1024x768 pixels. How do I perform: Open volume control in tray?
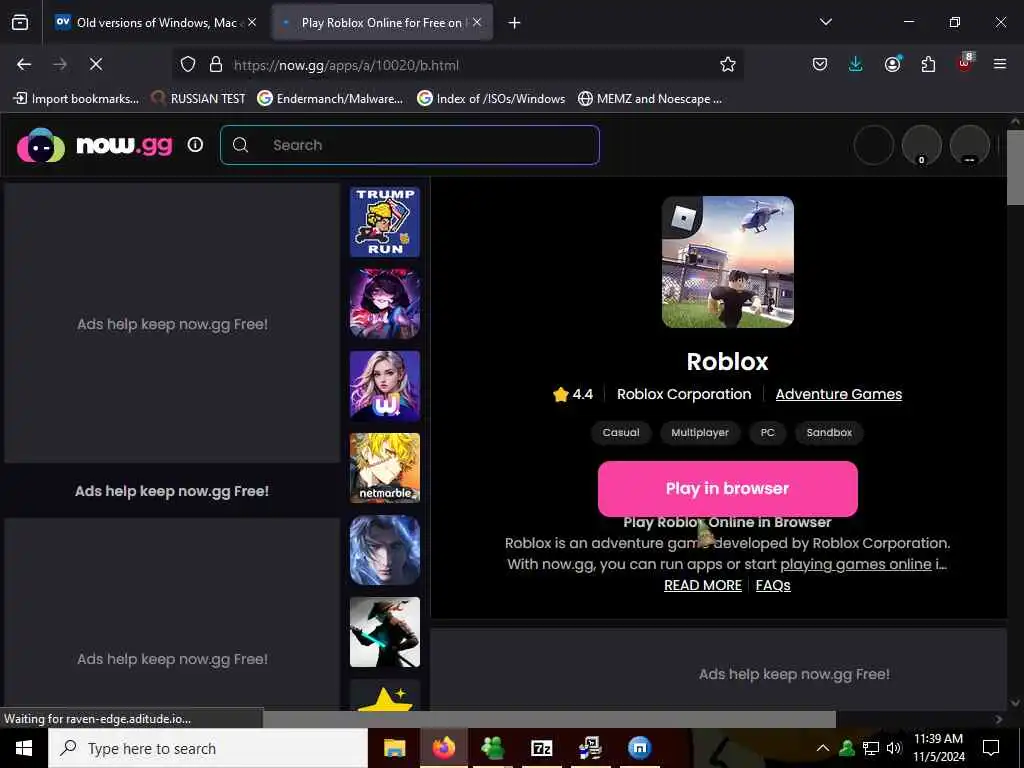point(893,748)
